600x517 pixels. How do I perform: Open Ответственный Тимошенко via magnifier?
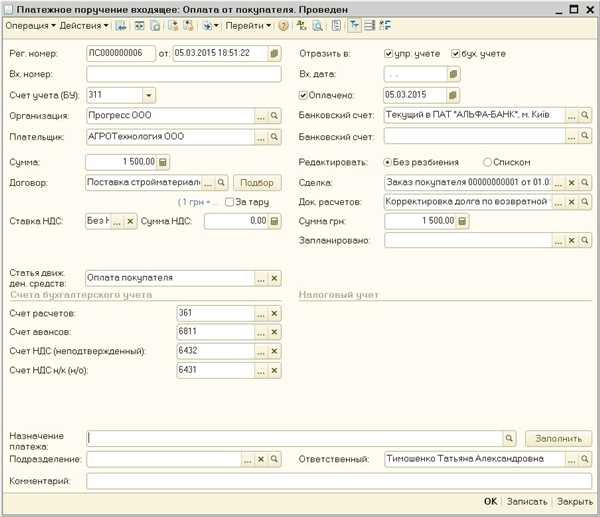pos(585,459)
